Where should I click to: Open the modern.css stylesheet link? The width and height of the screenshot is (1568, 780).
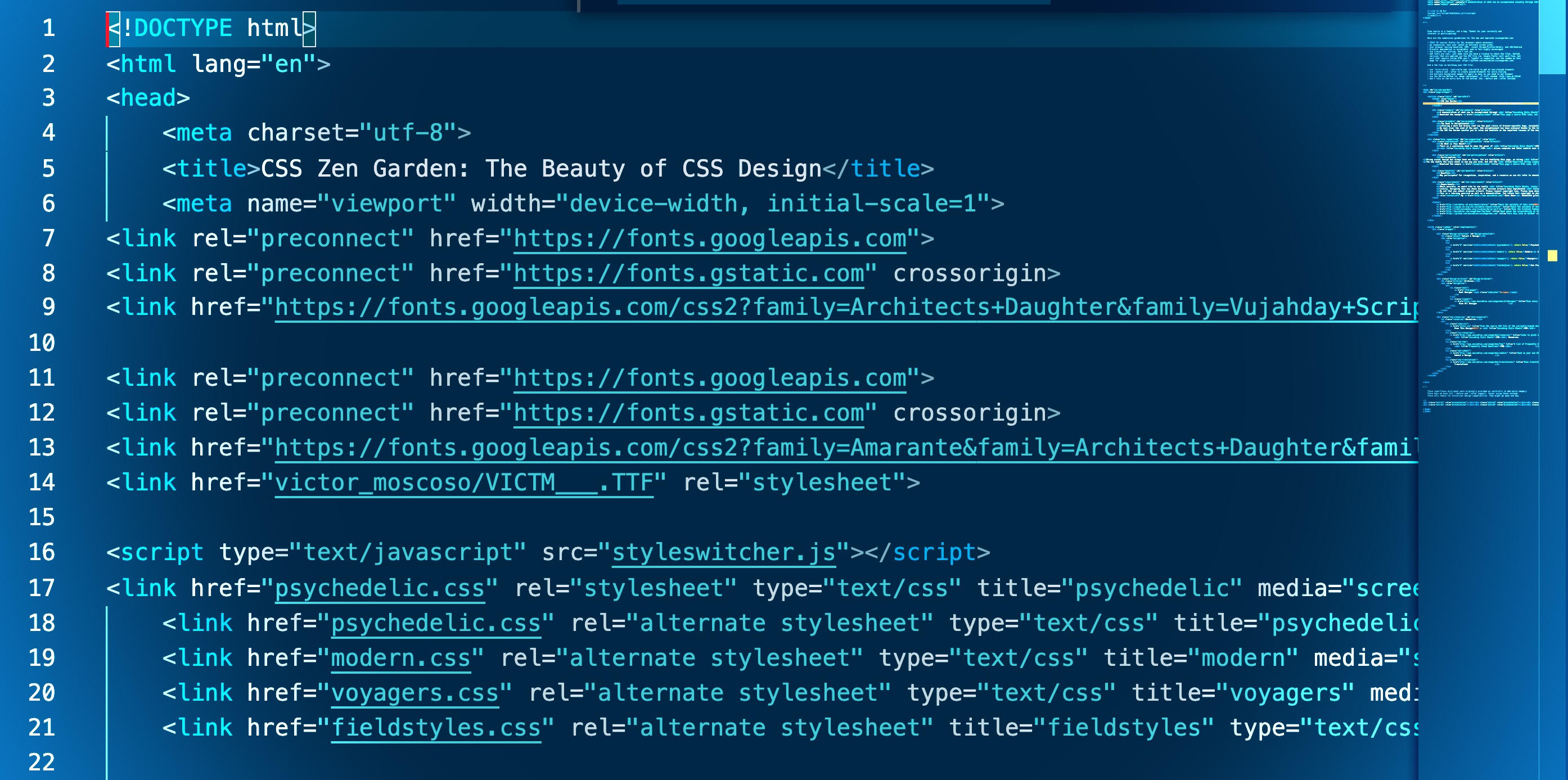(x=400, y=658)
